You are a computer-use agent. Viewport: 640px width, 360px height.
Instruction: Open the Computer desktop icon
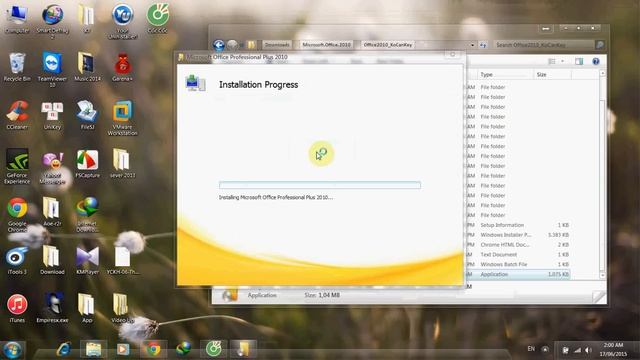click(17, 19)
